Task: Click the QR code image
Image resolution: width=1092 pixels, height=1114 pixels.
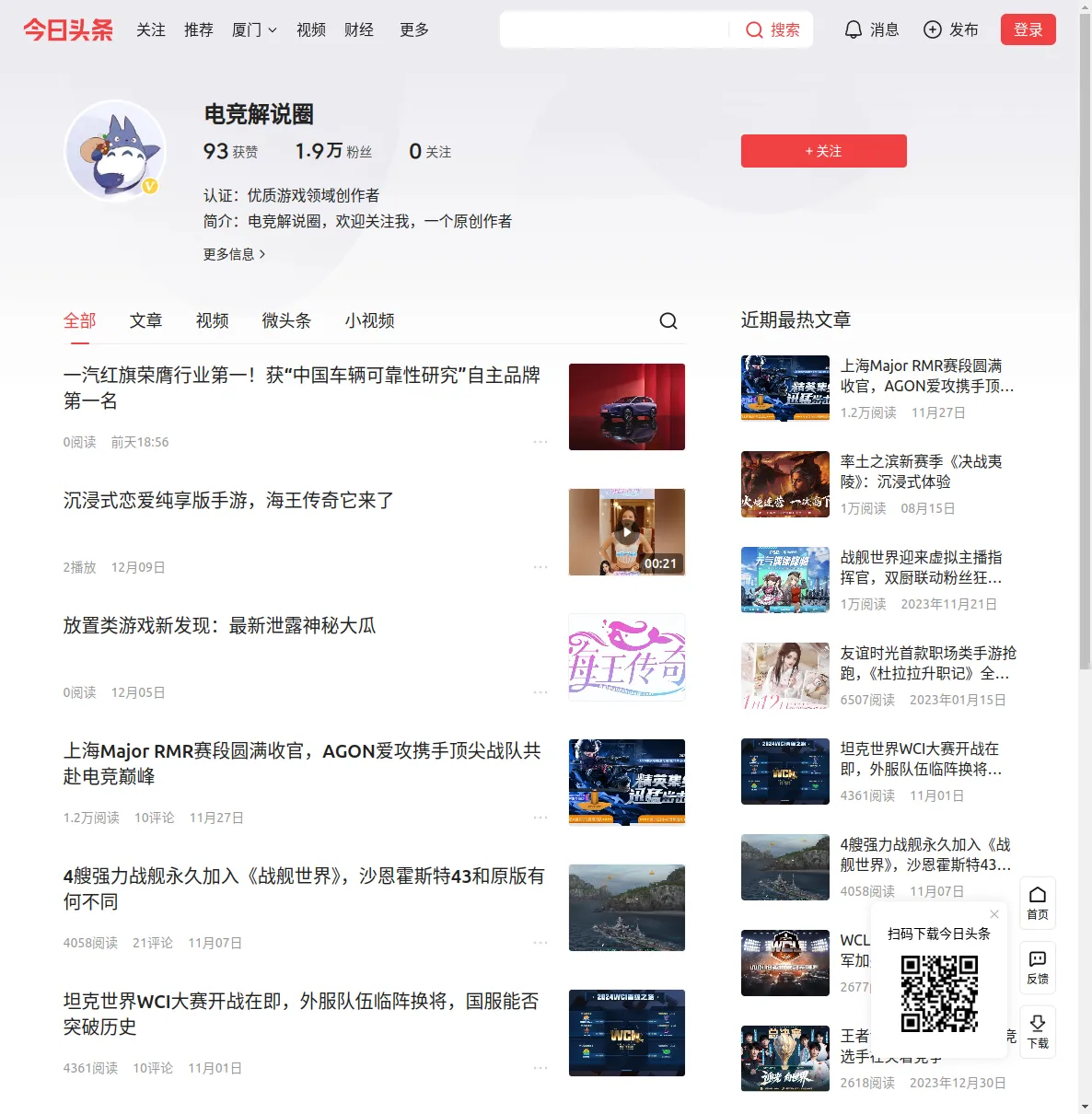Action: [x=939, y=992]
